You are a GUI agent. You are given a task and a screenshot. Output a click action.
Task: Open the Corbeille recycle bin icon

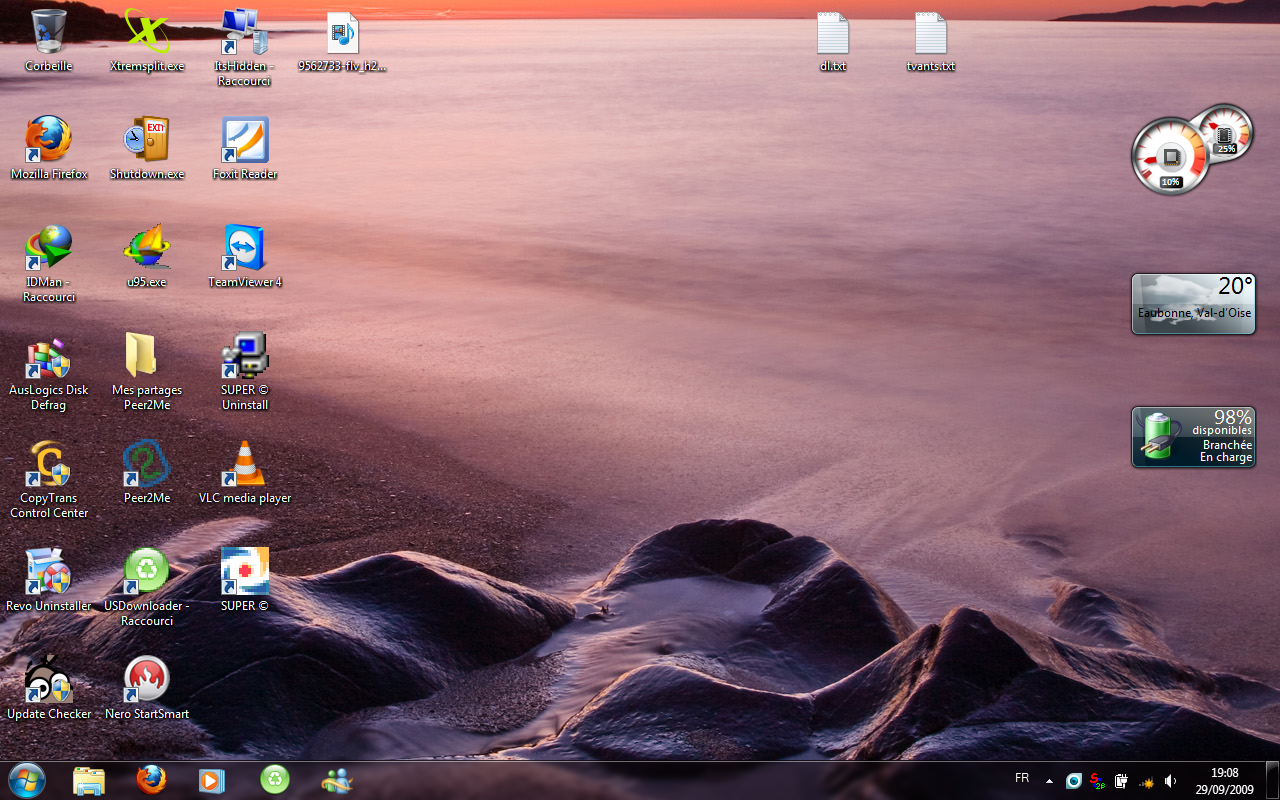(48, 33)
